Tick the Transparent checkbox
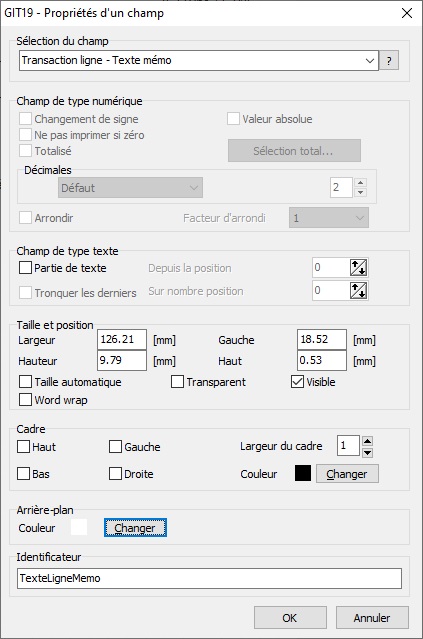This screenshot has height=639, width=423. pos(177,382)
